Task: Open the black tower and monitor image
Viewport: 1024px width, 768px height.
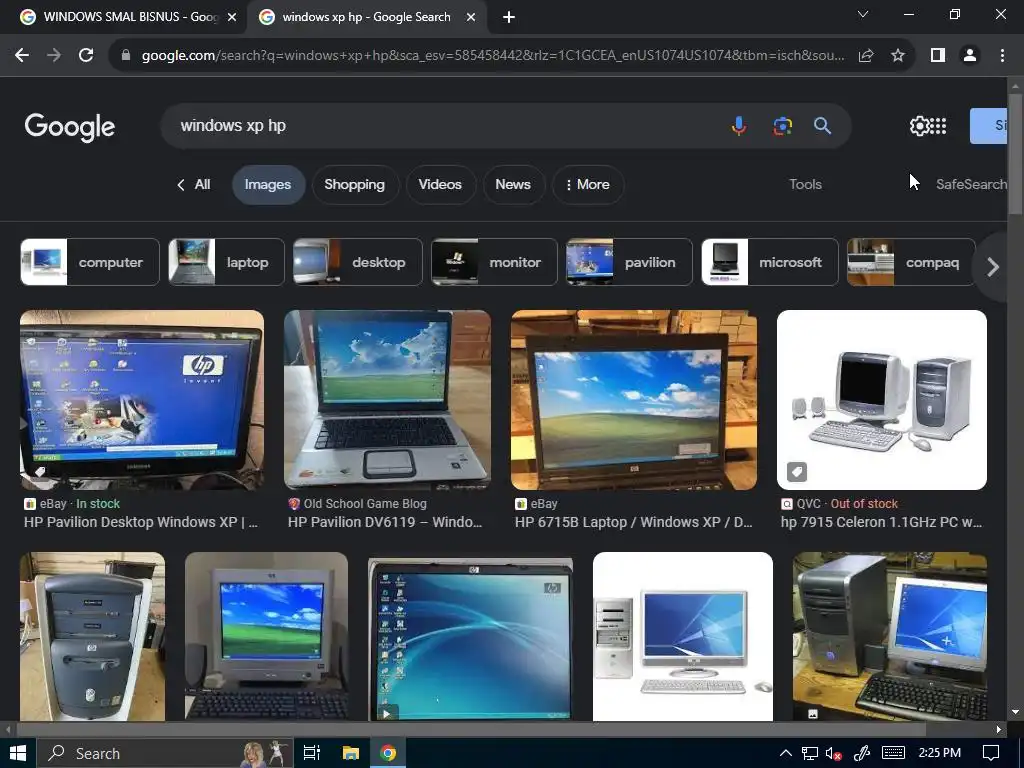Action: (889, 637)
